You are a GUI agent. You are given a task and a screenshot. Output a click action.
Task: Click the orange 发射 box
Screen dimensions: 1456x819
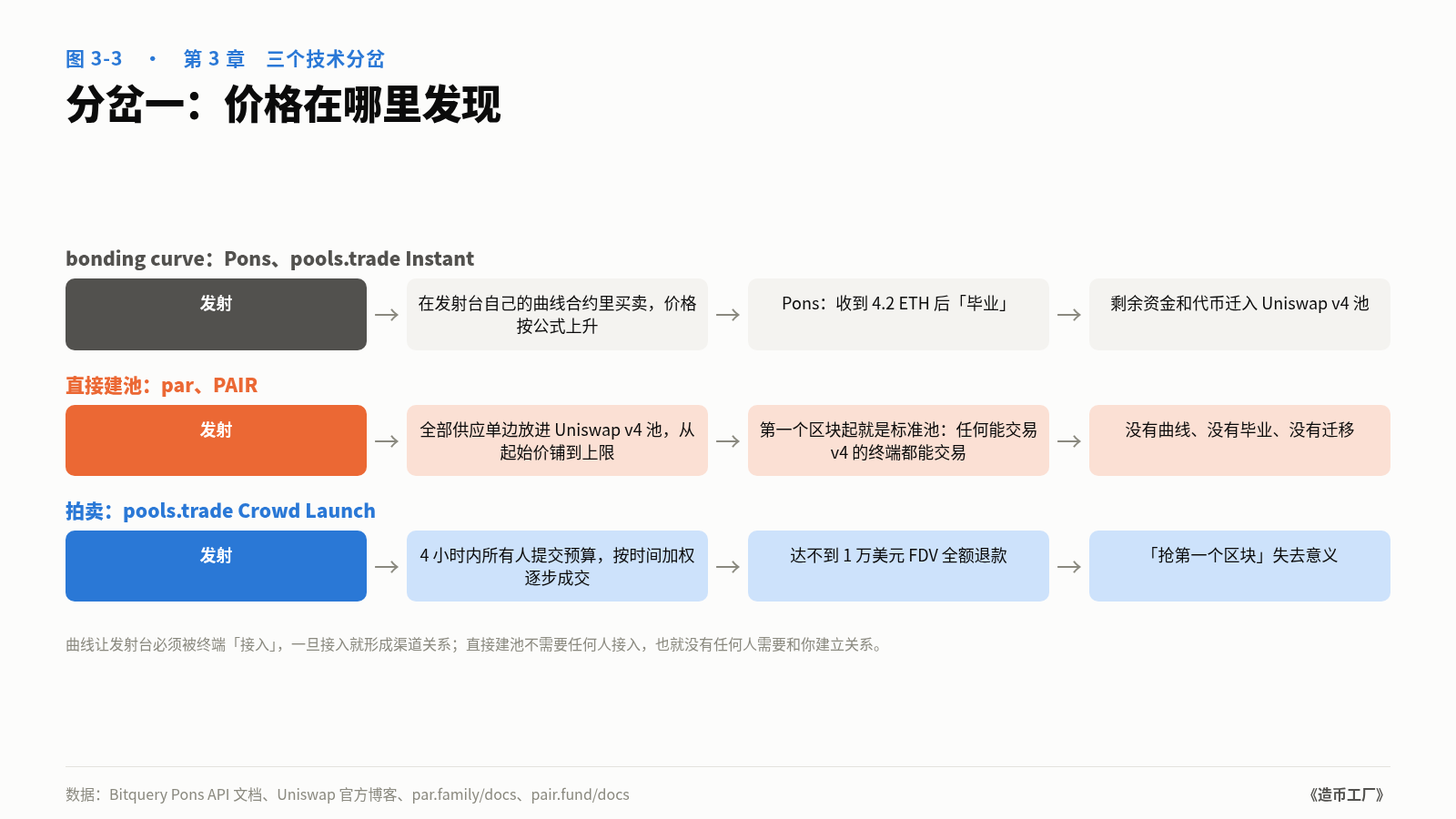pyautogui.click(x=216, y=440)
